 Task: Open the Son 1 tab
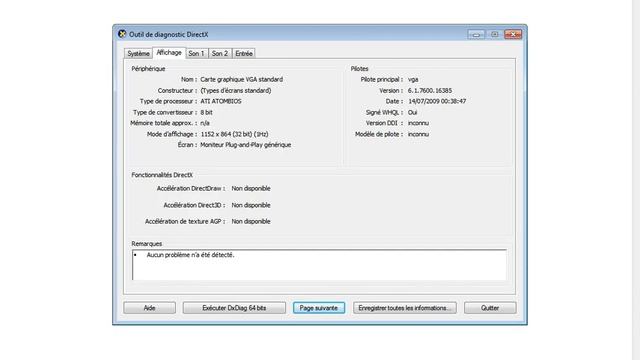pos(196,53)
